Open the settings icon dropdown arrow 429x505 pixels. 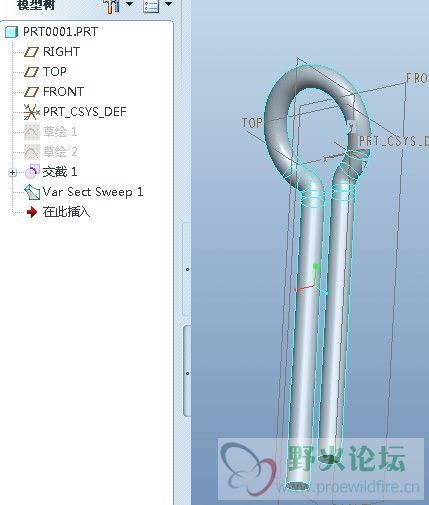pyautogui.click(x=129, y=4)
